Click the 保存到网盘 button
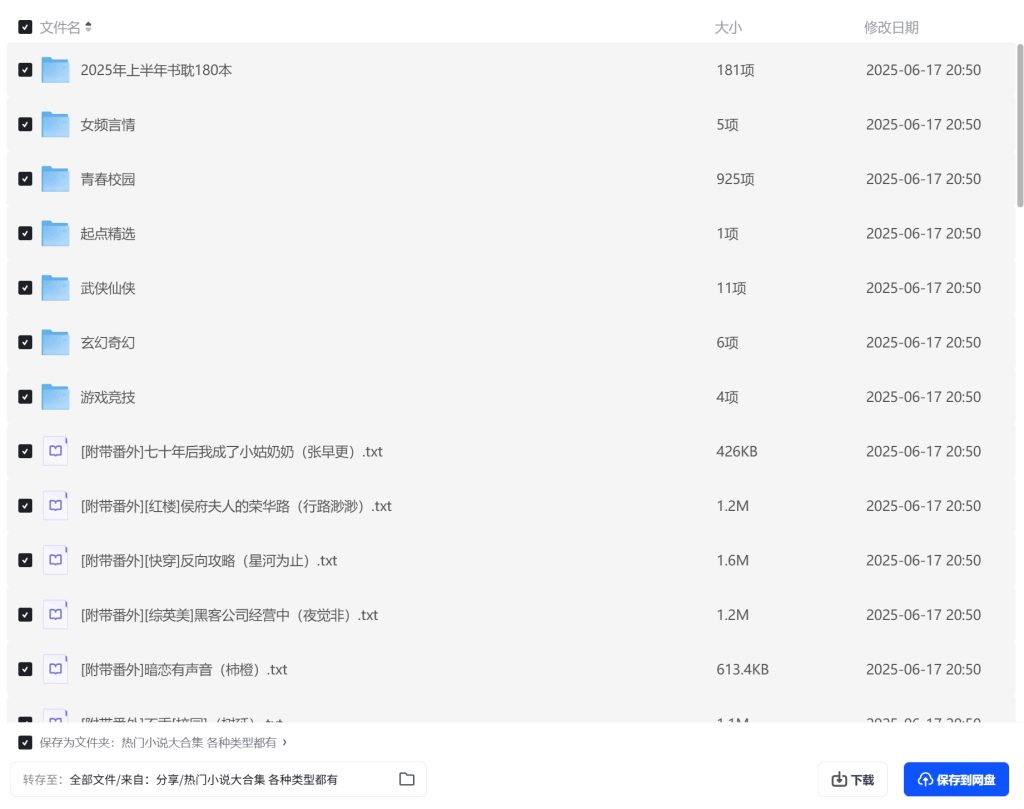Screen dimensions: 1024x809 click(x=956, y=780)
